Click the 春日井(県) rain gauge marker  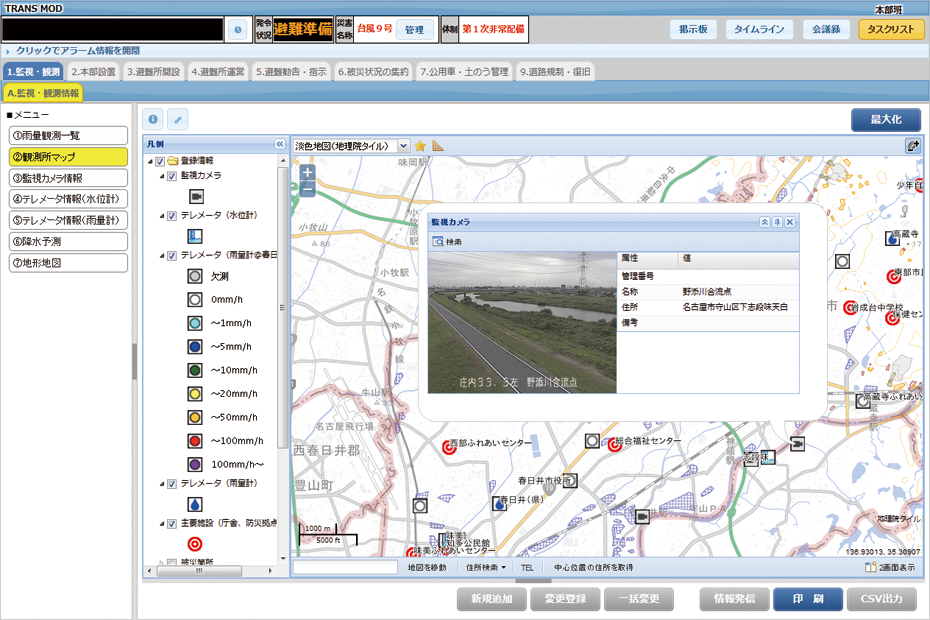coord(499,503)
